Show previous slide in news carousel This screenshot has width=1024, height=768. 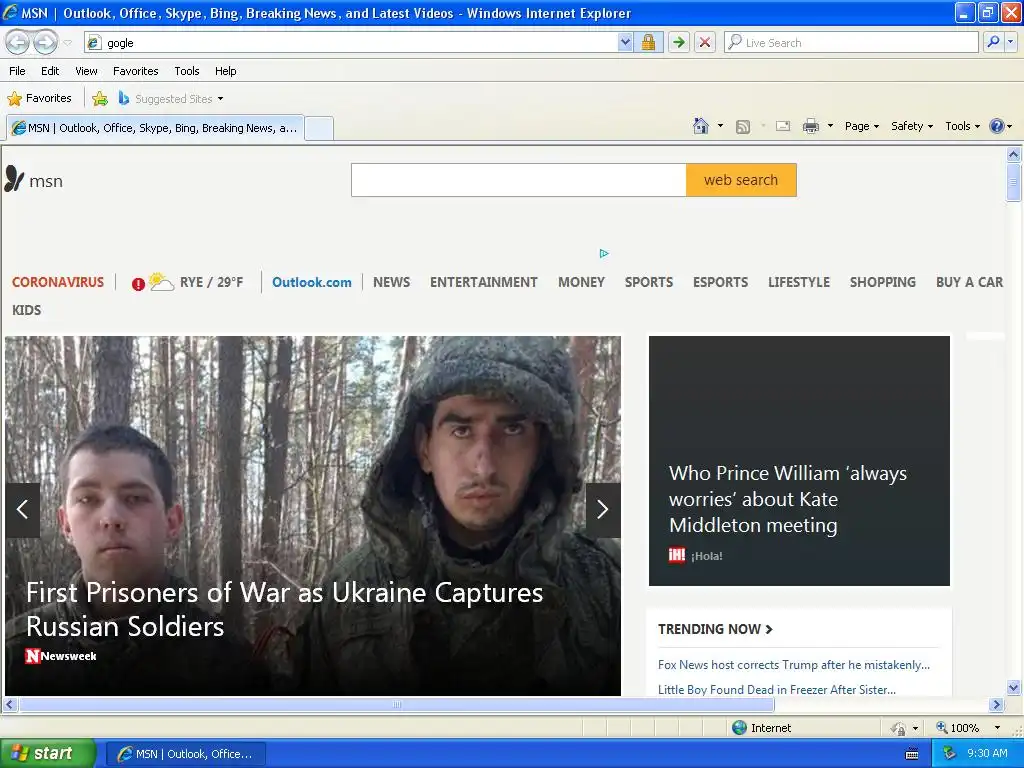point(22,509)
